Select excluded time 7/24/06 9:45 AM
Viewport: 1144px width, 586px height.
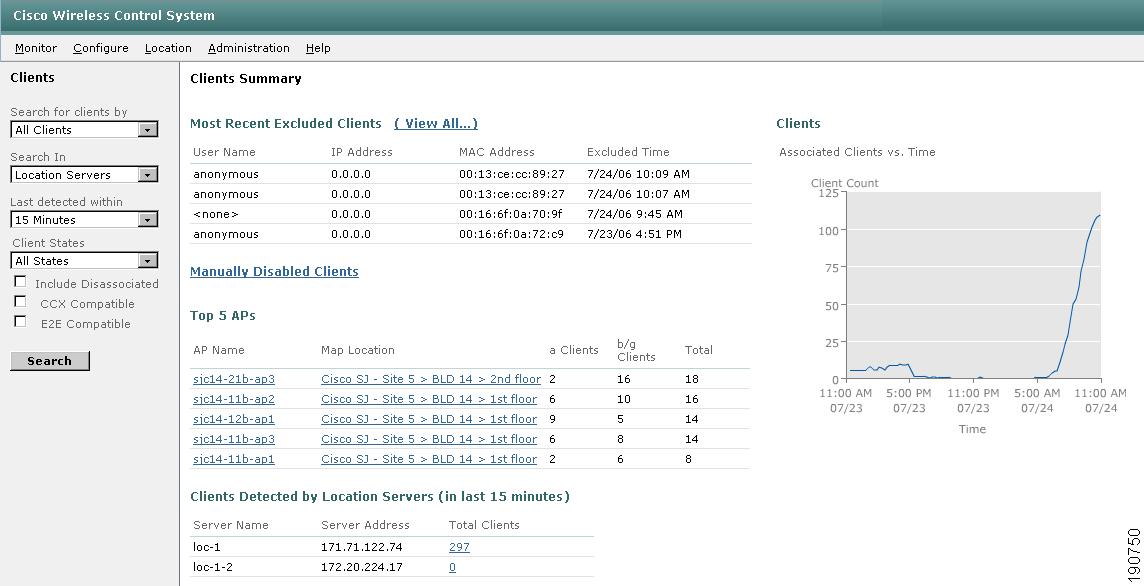(635, 214)
